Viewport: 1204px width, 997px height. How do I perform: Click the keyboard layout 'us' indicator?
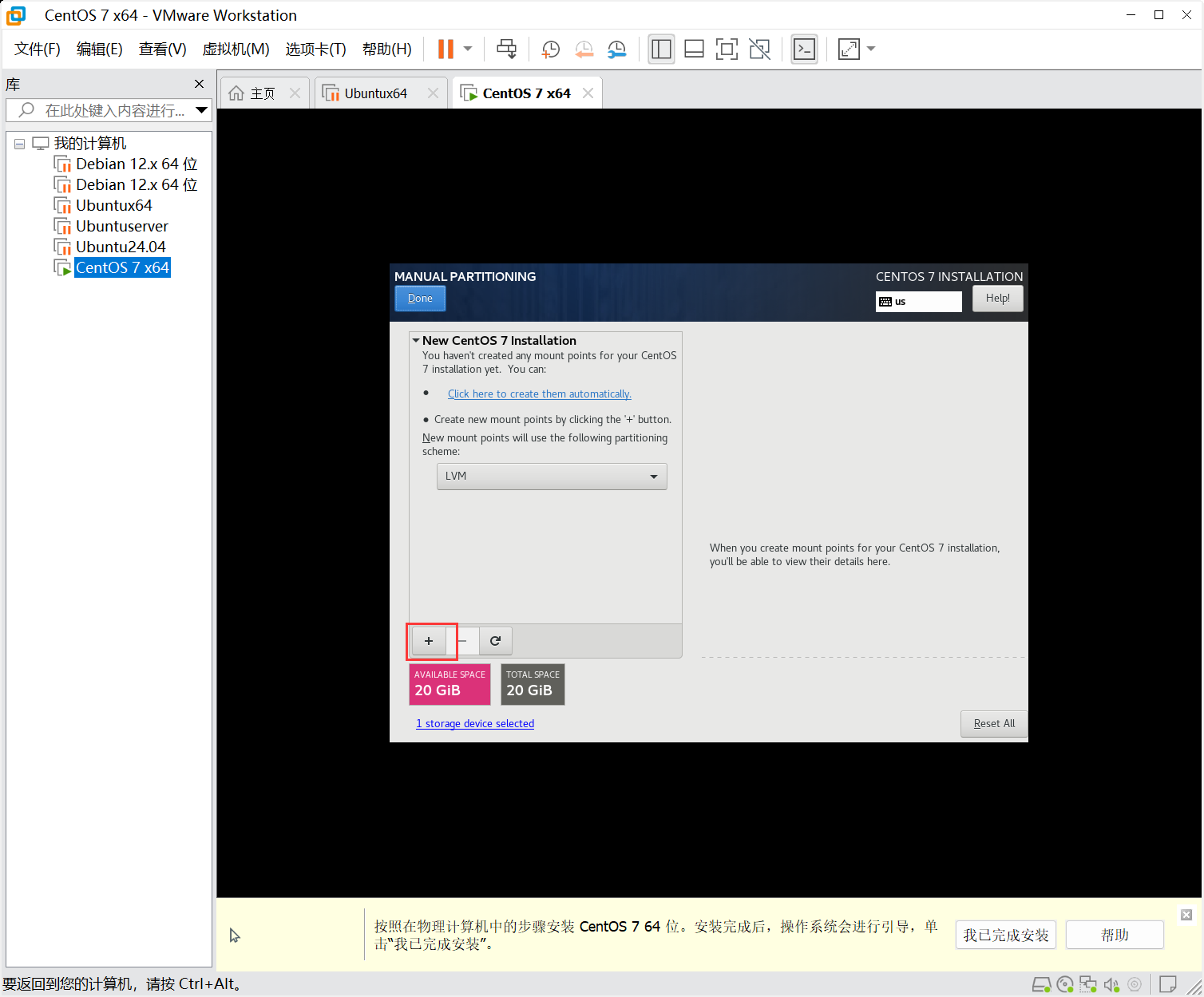[919, 302]
